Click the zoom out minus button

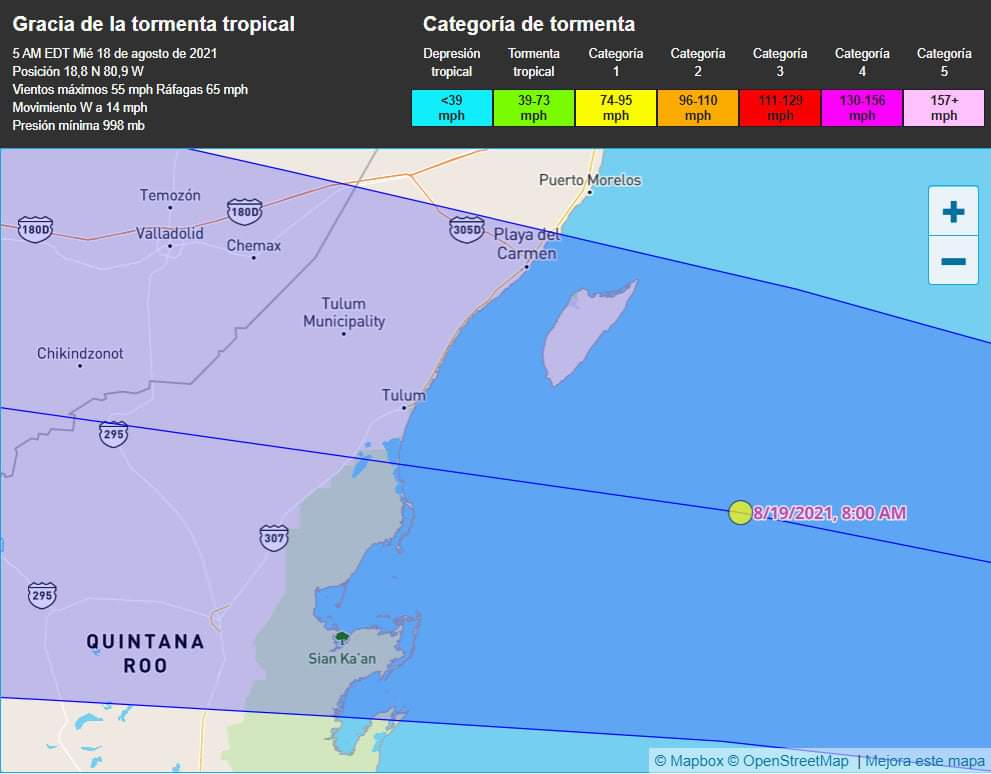click(x=953, y=261)
